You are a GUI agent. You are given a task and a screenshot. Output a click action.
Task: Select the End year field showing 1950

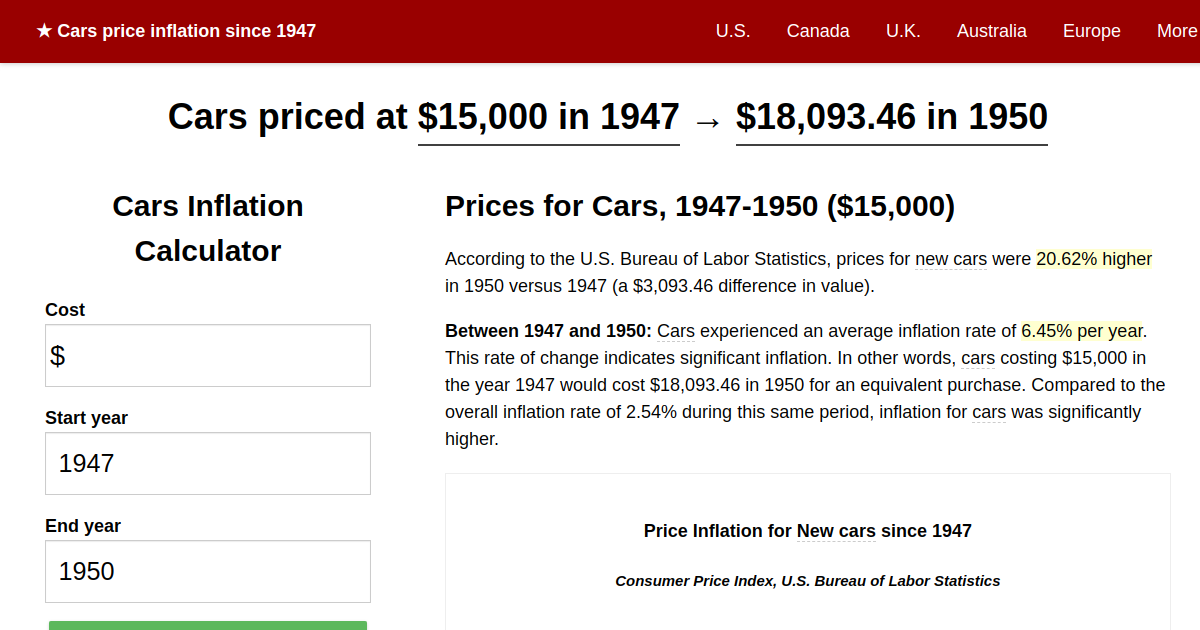(207, 571)
